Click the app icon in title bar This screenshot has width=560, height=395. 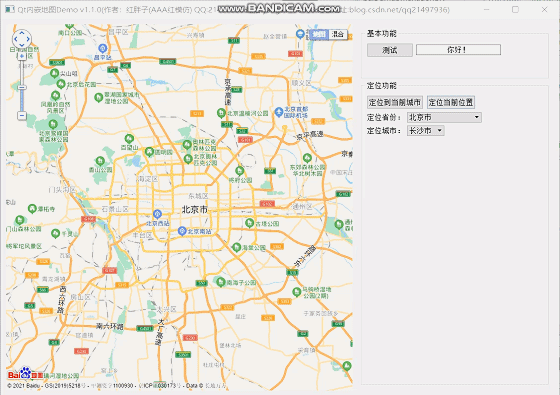[x=10, y=9]
